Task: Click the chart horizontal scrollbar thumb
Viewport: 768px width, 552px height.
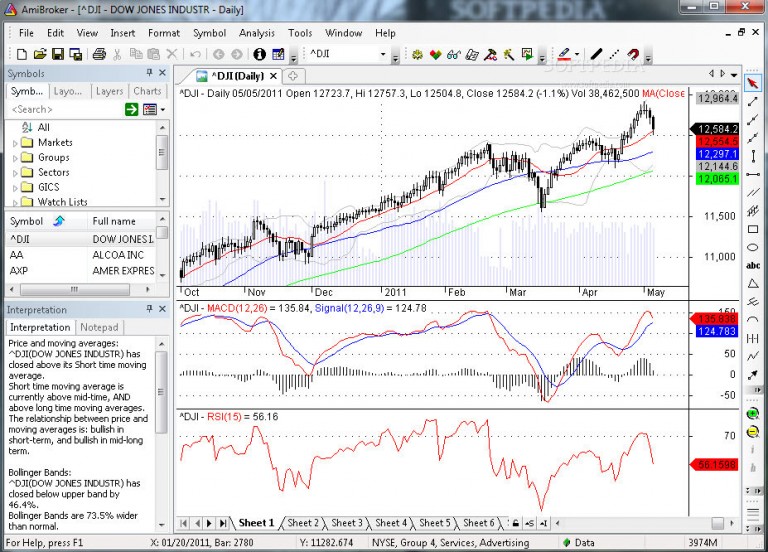Action: (718, 523)
